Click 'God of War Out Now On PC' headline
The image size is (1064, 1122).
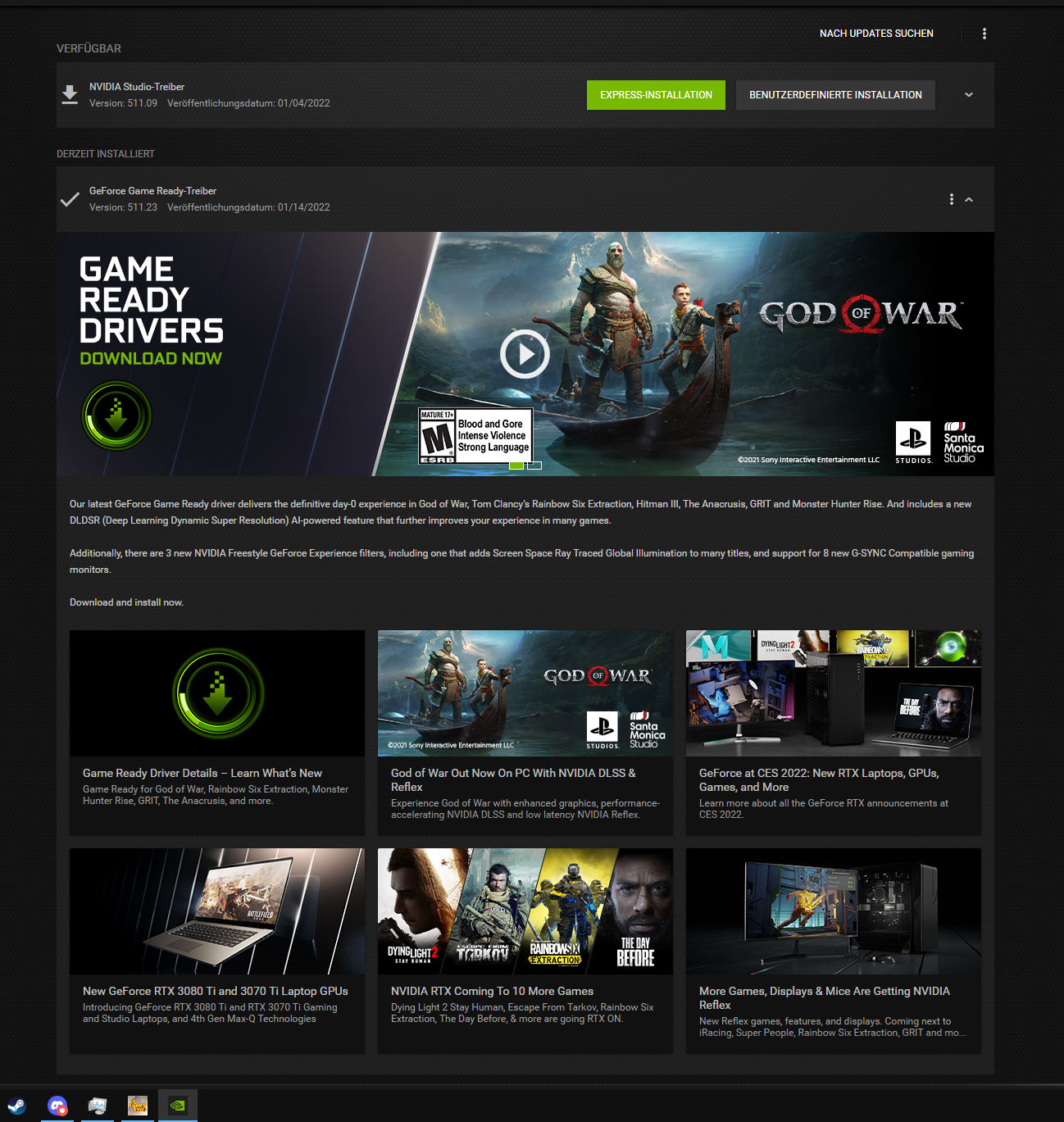coord(513,779)
